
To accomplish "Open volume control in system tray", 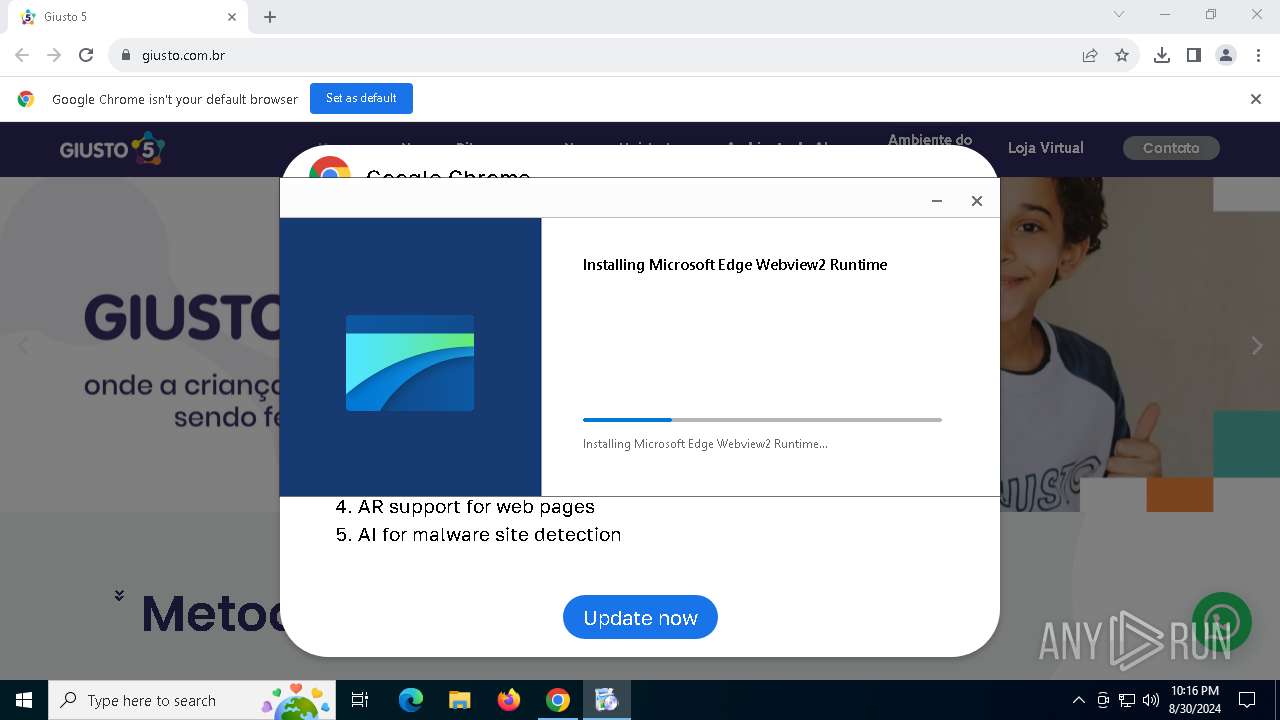I will [1151, 700].
